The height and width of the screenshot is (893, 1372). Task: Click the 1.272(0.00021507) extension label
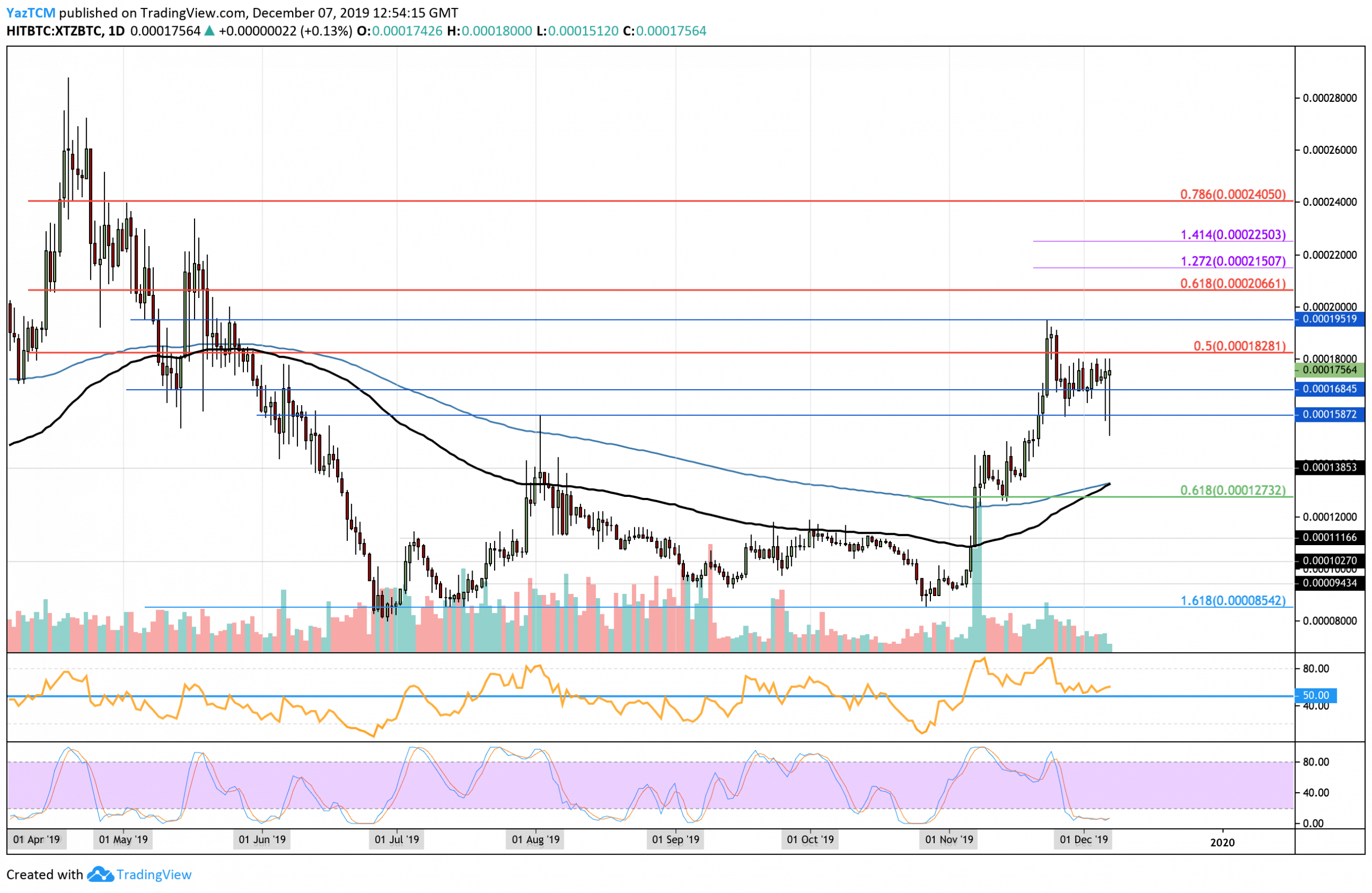[1233, 261]
